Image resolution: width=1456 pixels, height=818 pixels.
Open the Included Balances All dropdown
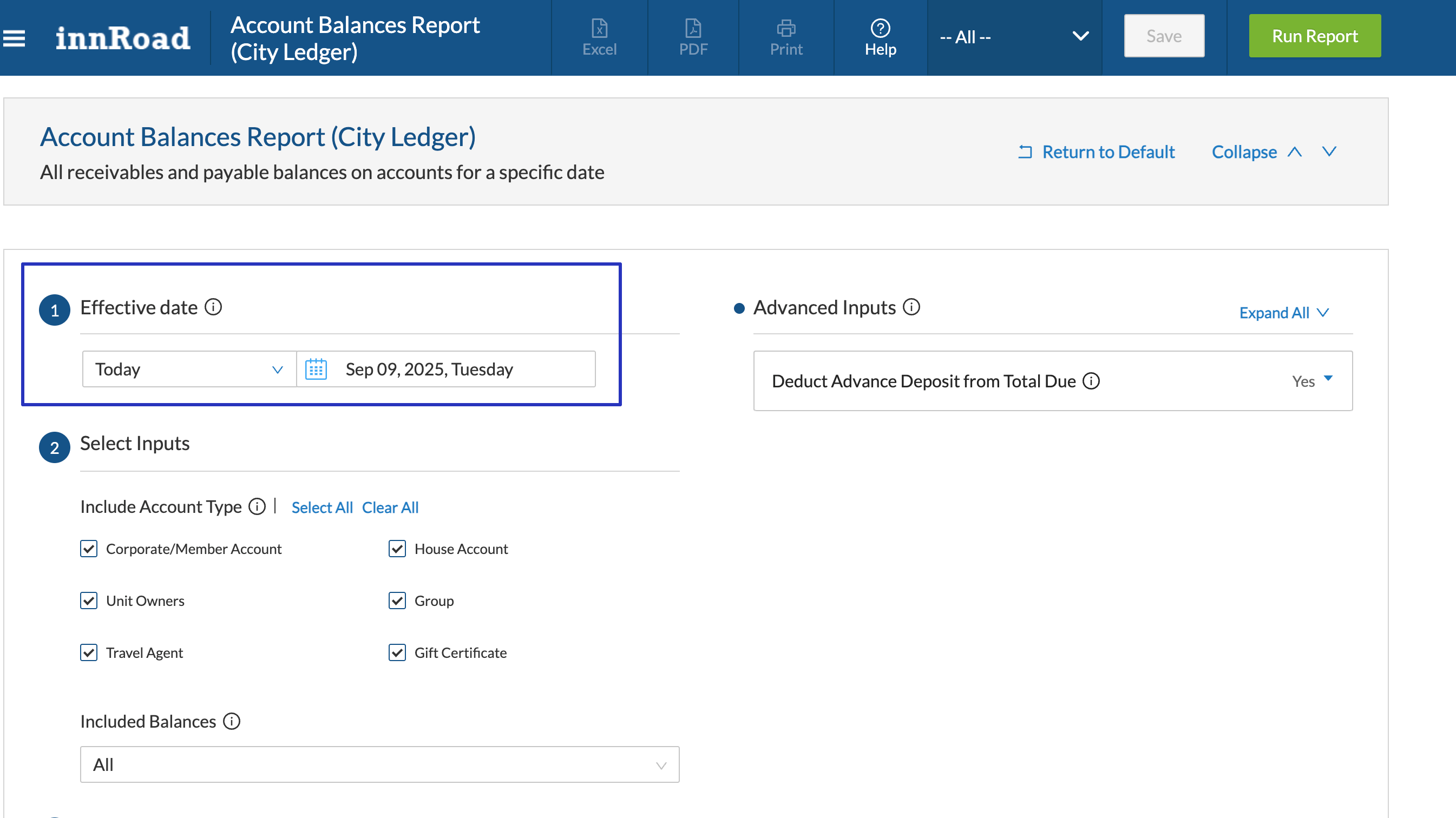tap(379, 765)
